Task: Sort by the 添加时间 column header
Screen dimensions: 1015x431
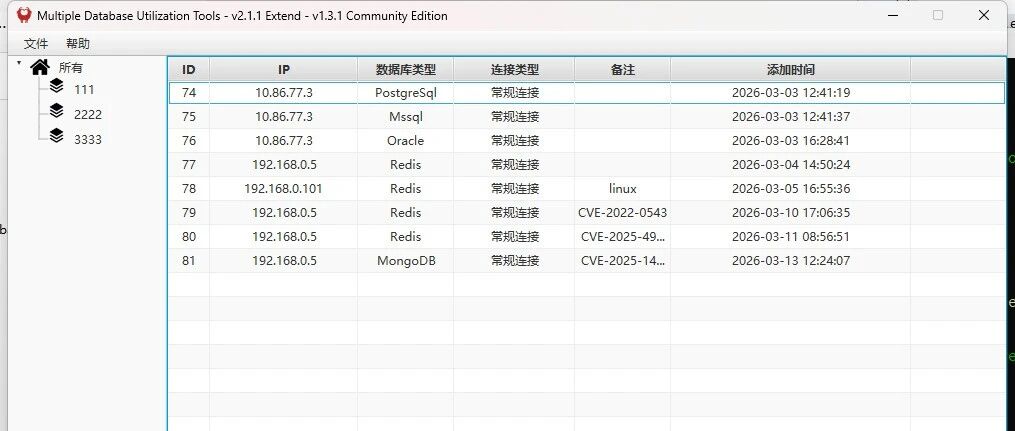Action: [x=790, y=70]
